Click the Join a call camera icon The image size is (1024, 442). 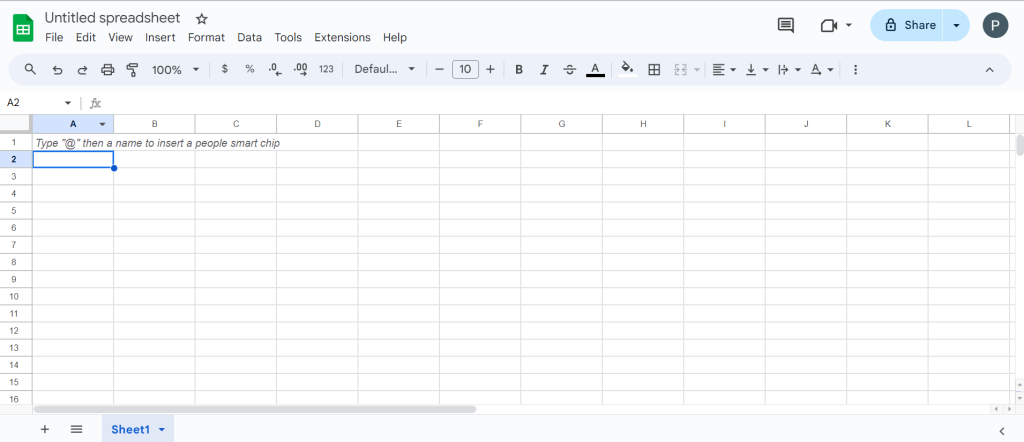click(829, 25)
